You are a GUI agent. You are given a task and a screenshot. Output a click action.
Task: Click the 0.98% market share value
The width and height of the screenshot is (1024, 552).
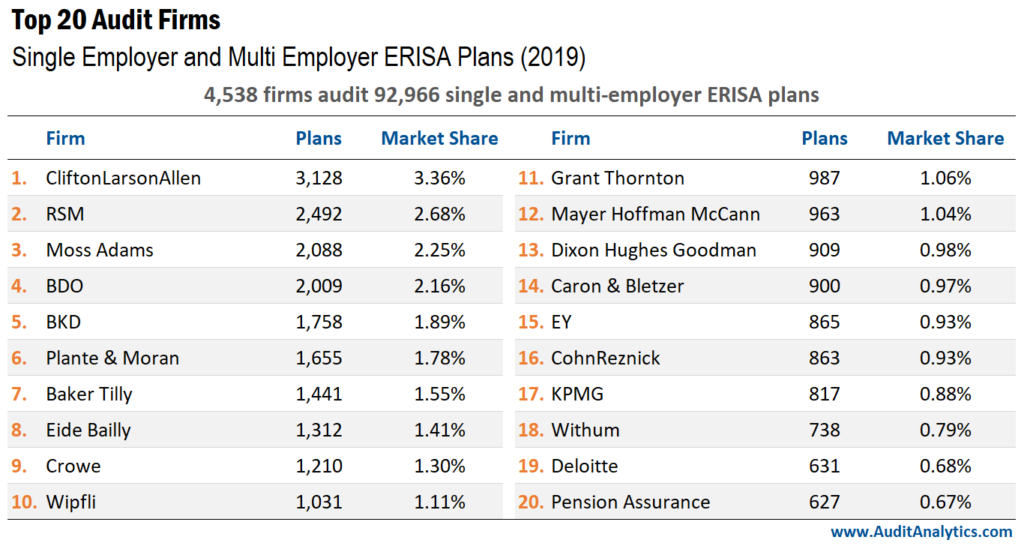point(946,250)
